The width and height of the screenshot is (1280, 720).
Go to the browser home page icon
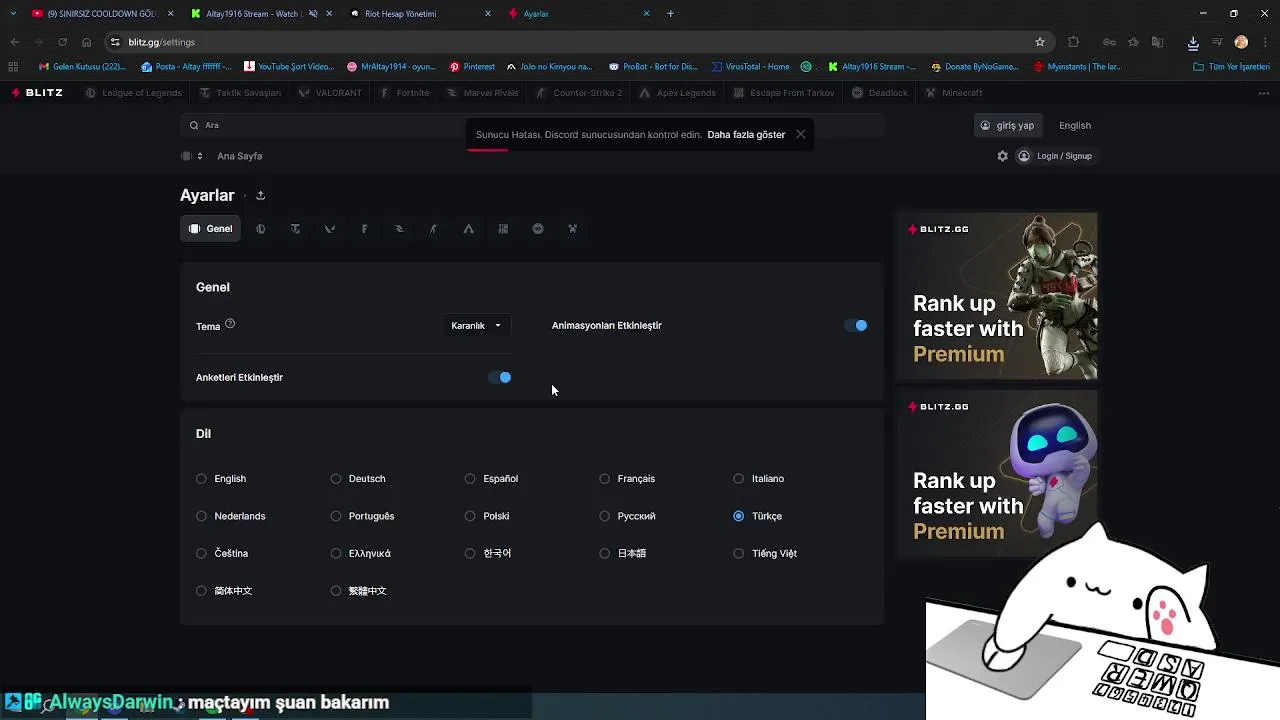point(86,42)
